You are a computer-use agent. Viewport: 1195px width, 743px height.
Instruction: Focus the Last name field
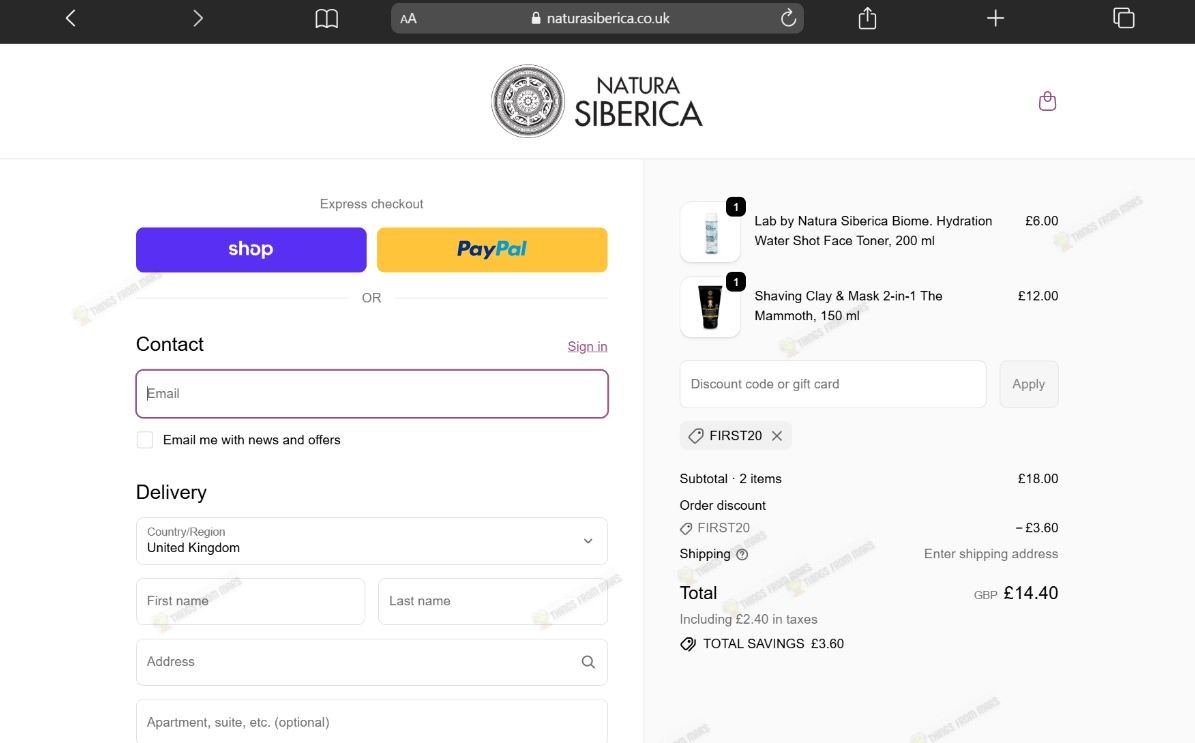[492, 601]
